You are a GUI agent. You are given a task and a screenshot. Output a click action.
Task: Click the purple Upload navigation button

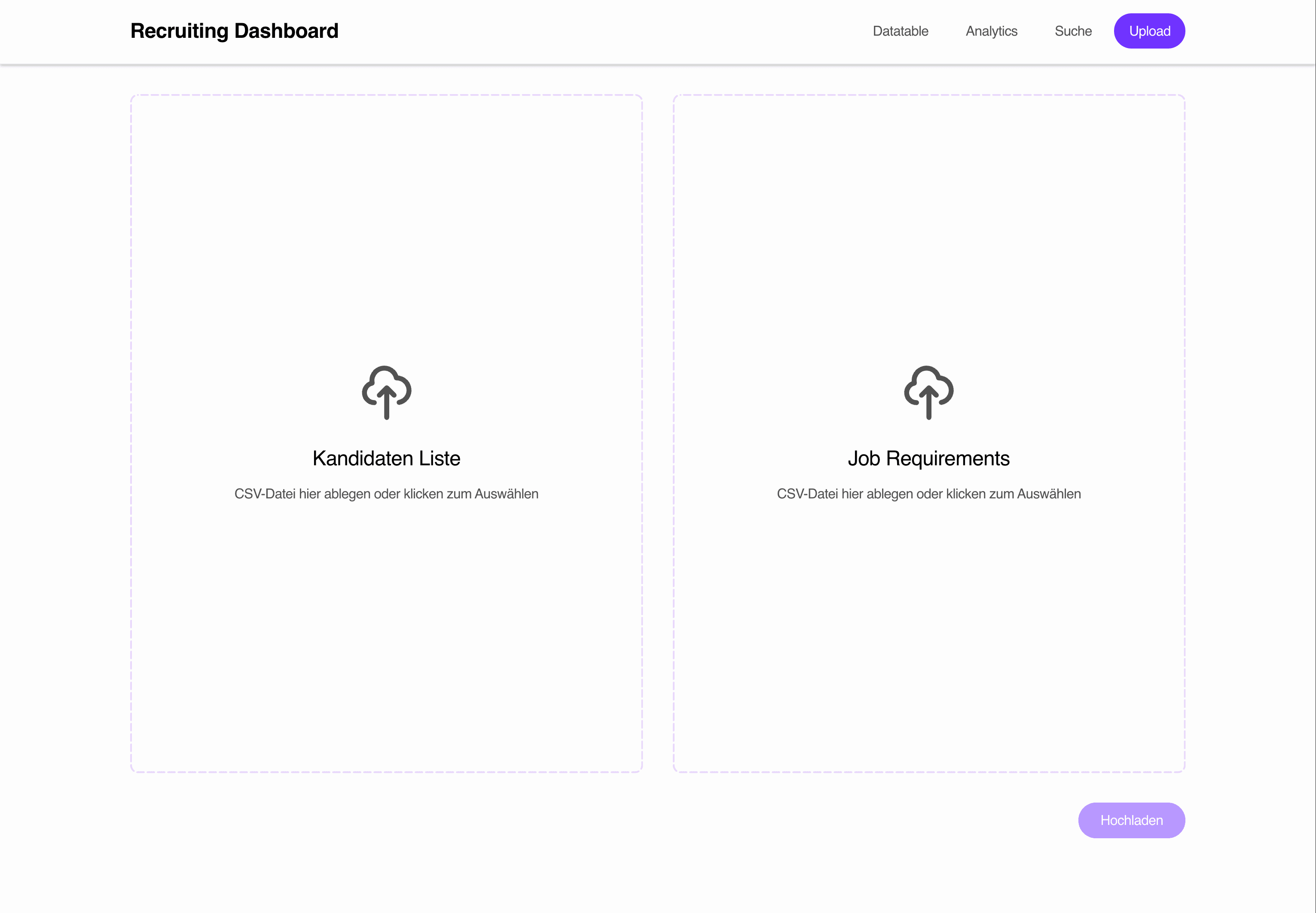pos(1150,31)
